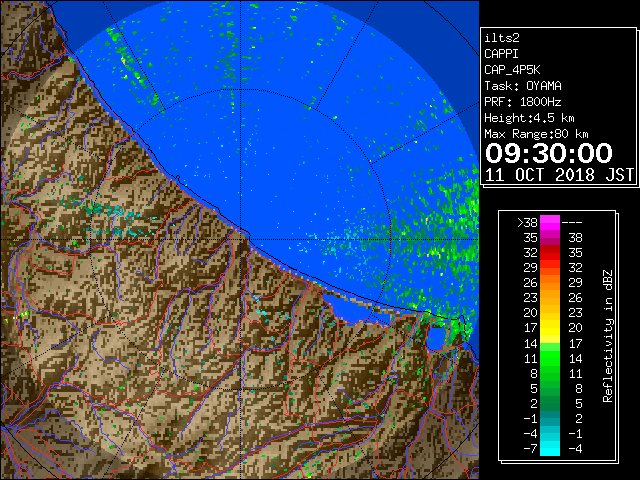Click the -7 legend label
The height and width of the screenshot is (480, 640).
[530, 449]
